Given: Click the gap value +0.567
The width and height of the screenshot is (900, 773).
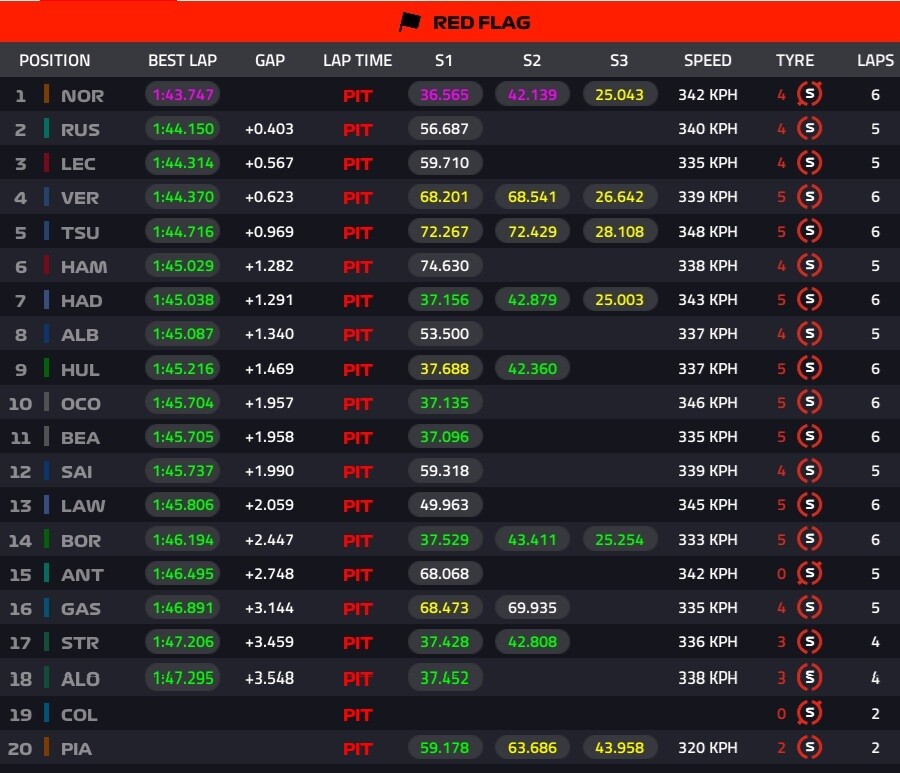Looking at the screenshot, I should click(269, 163).
